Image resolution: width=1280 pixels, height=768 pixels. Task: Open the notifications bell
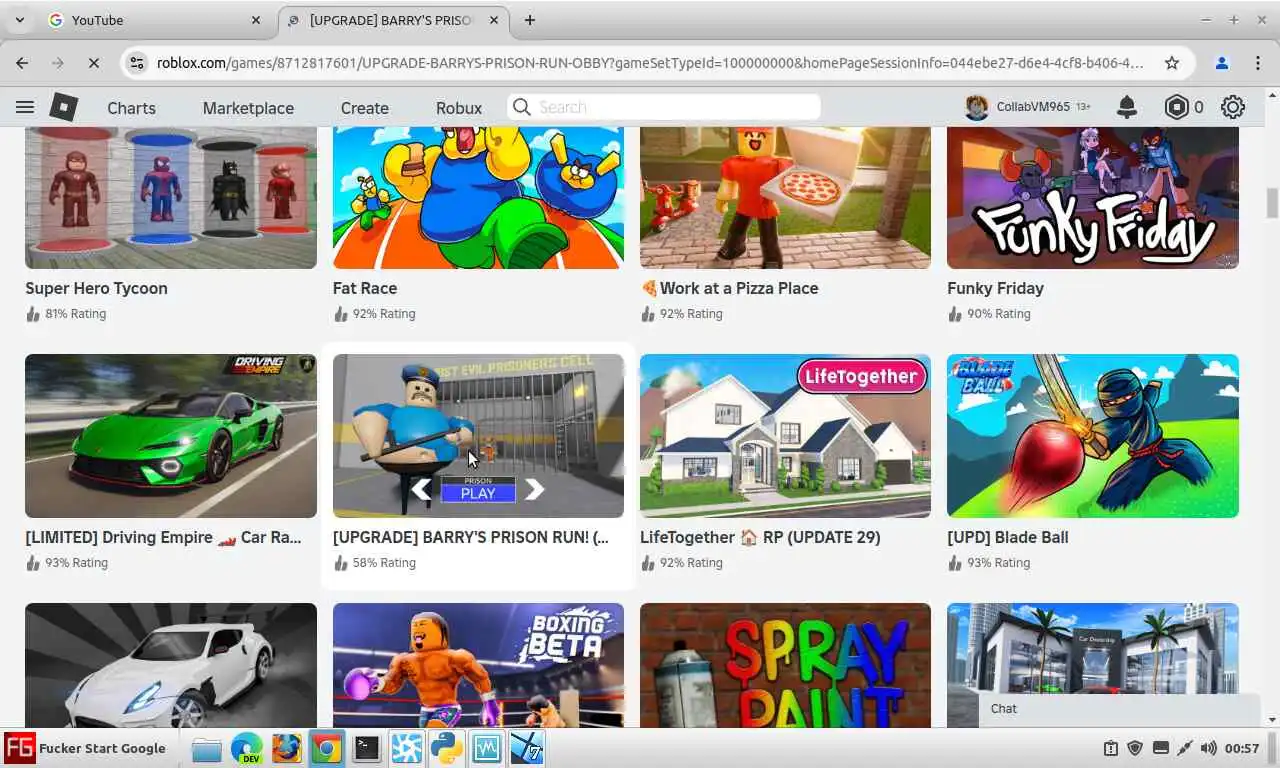tap(1127, 107)
